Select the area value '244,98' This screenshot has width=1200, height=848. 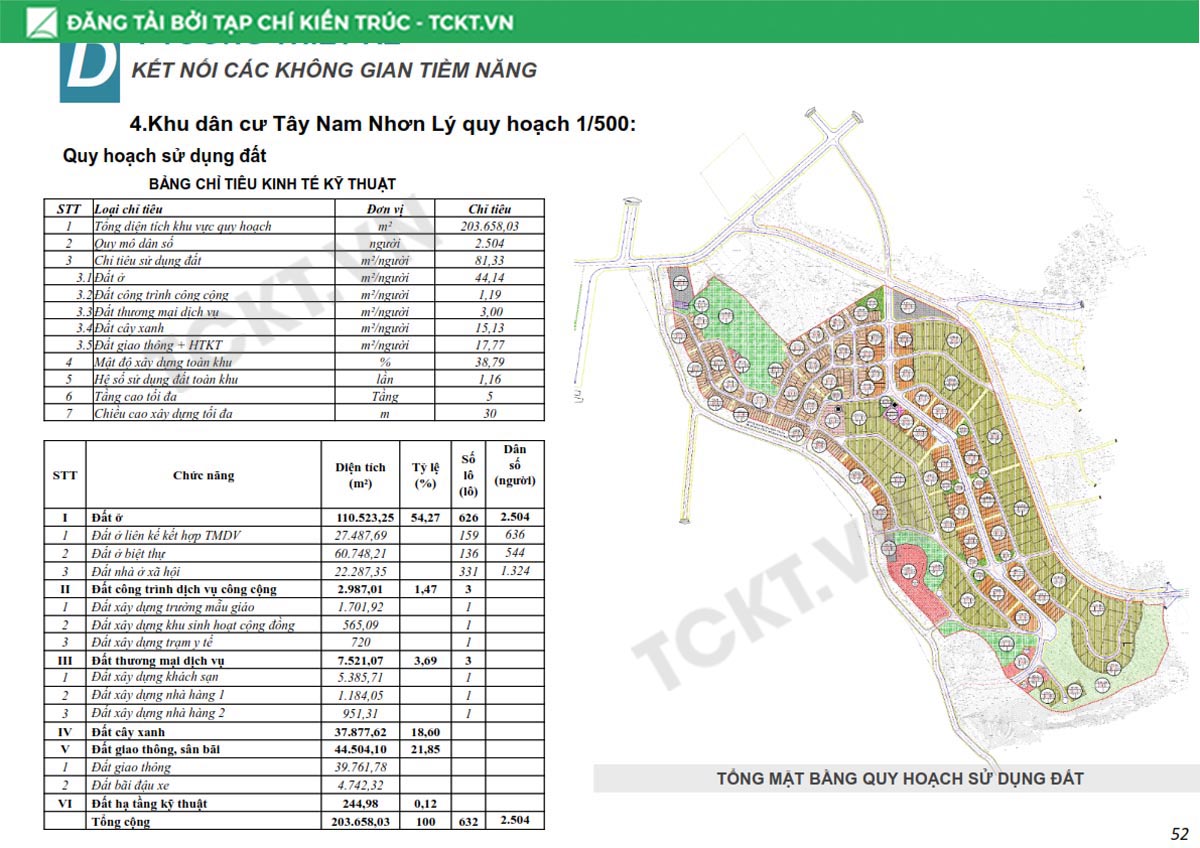click(361, 803)
